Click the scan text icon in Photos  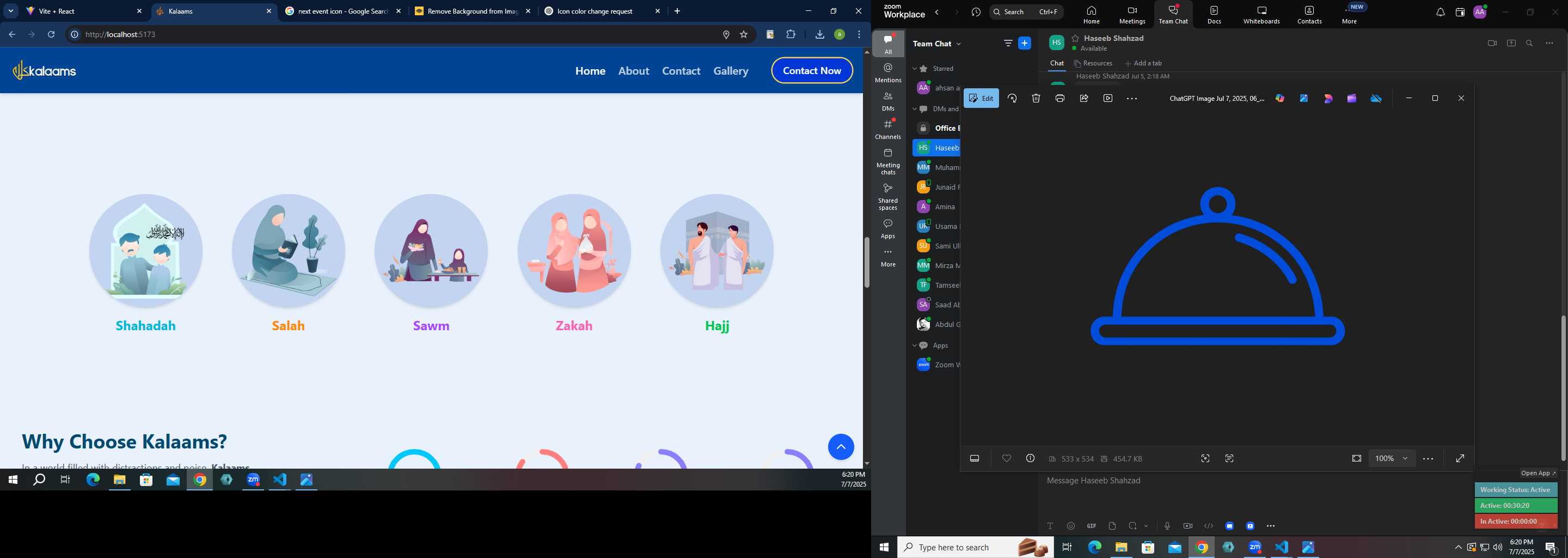point(1229,458)
